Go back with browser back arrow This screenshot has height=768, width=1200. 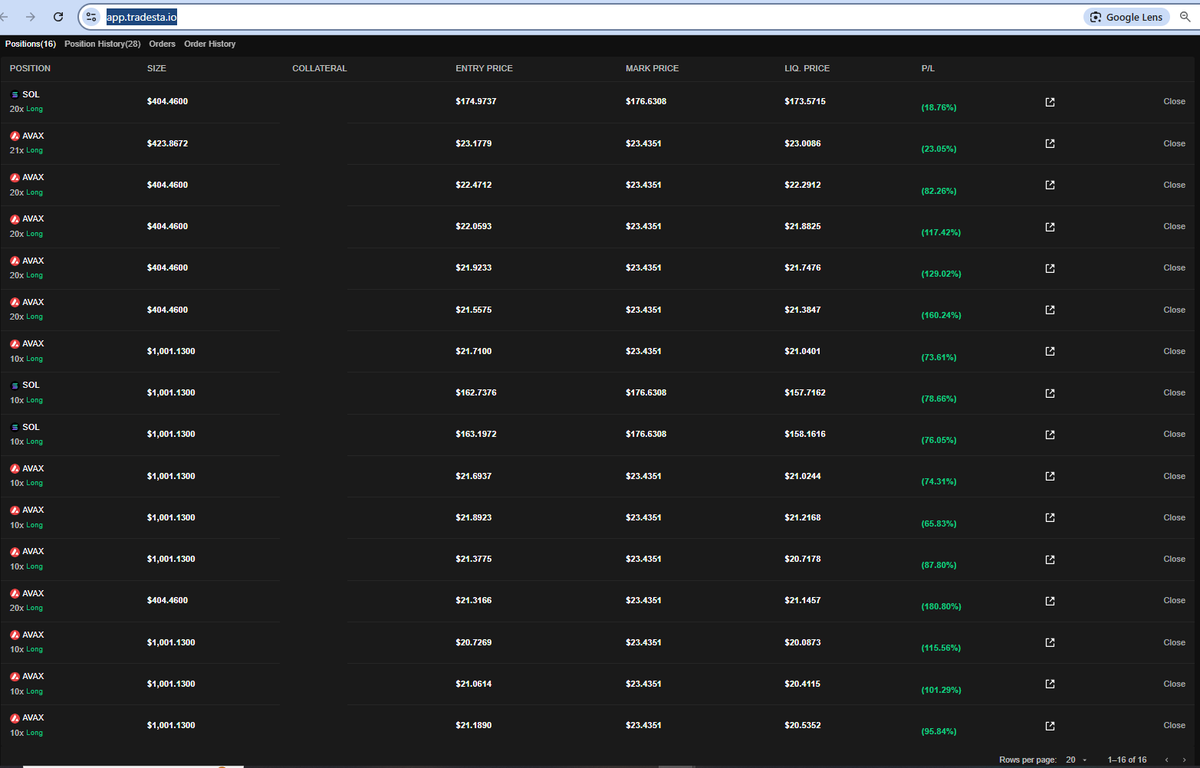point(6,17)
